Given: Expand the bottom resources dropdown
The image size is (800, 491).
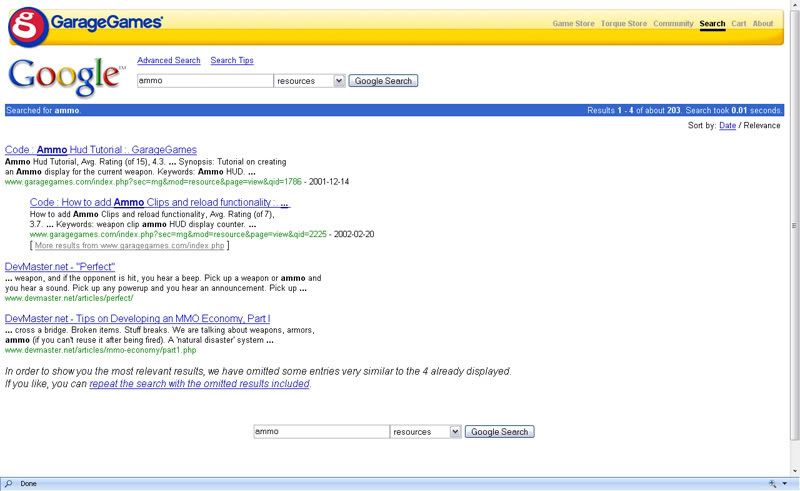Looking at the screenshot, I should pyautogui.click(x=455, y=432).
